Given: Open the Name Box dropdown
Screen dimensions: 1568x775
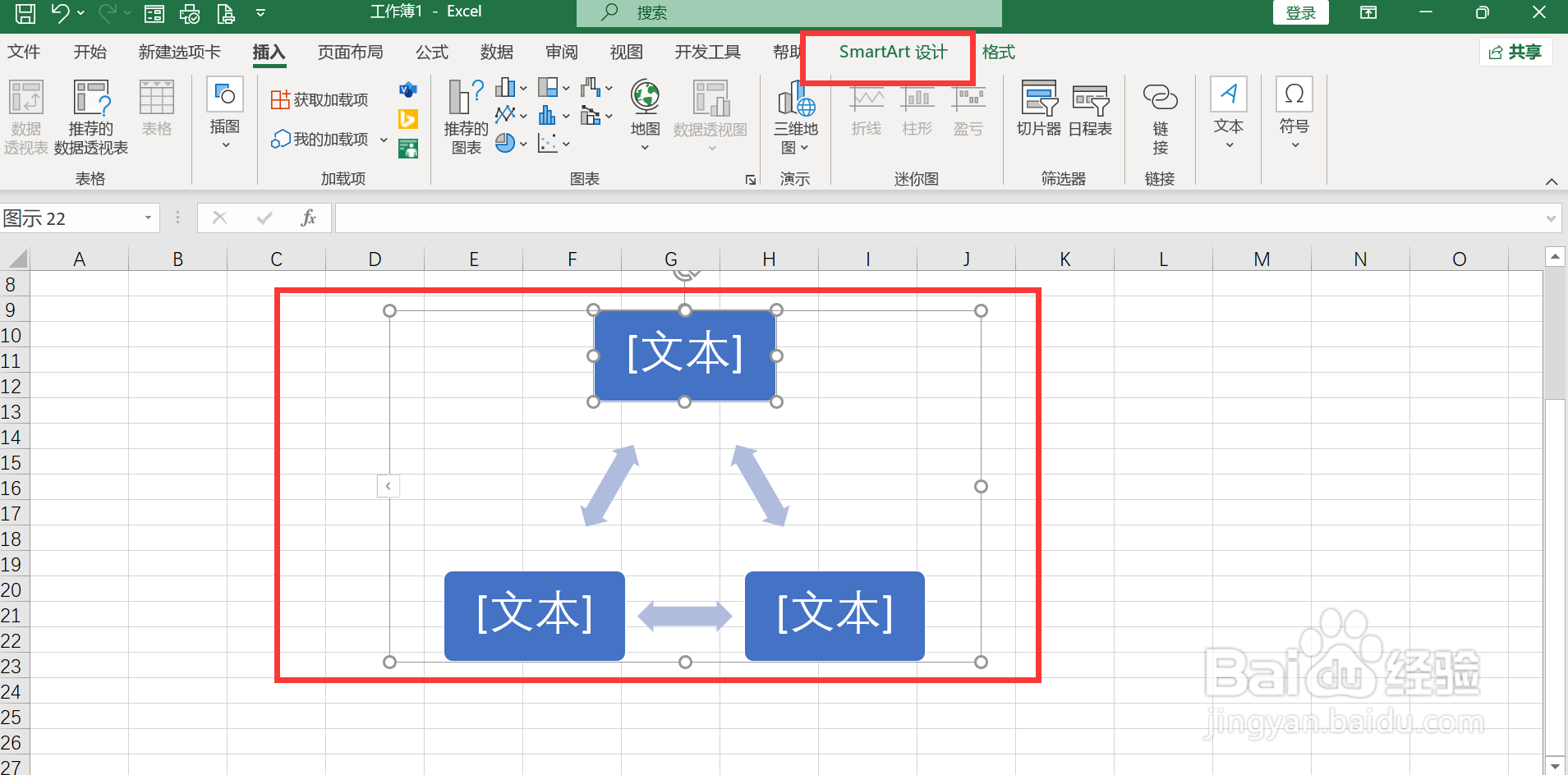Looking at the screenshot, I should click(x=147, y=218).
